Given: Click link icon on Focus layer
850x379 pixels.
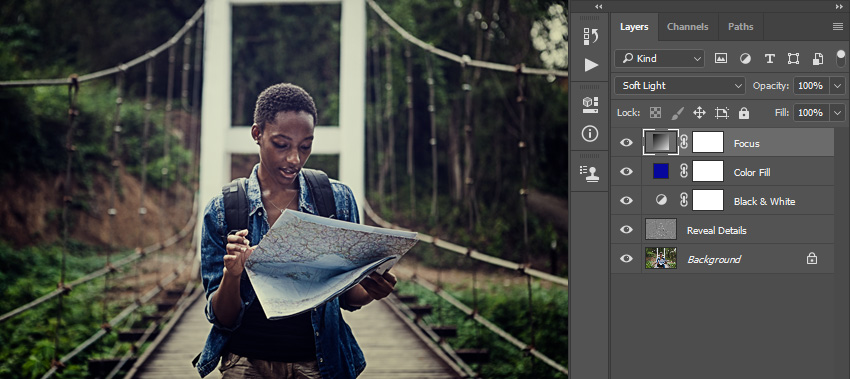Looking at the screenshot, I should pyautogui.click(x=684, y=143).
